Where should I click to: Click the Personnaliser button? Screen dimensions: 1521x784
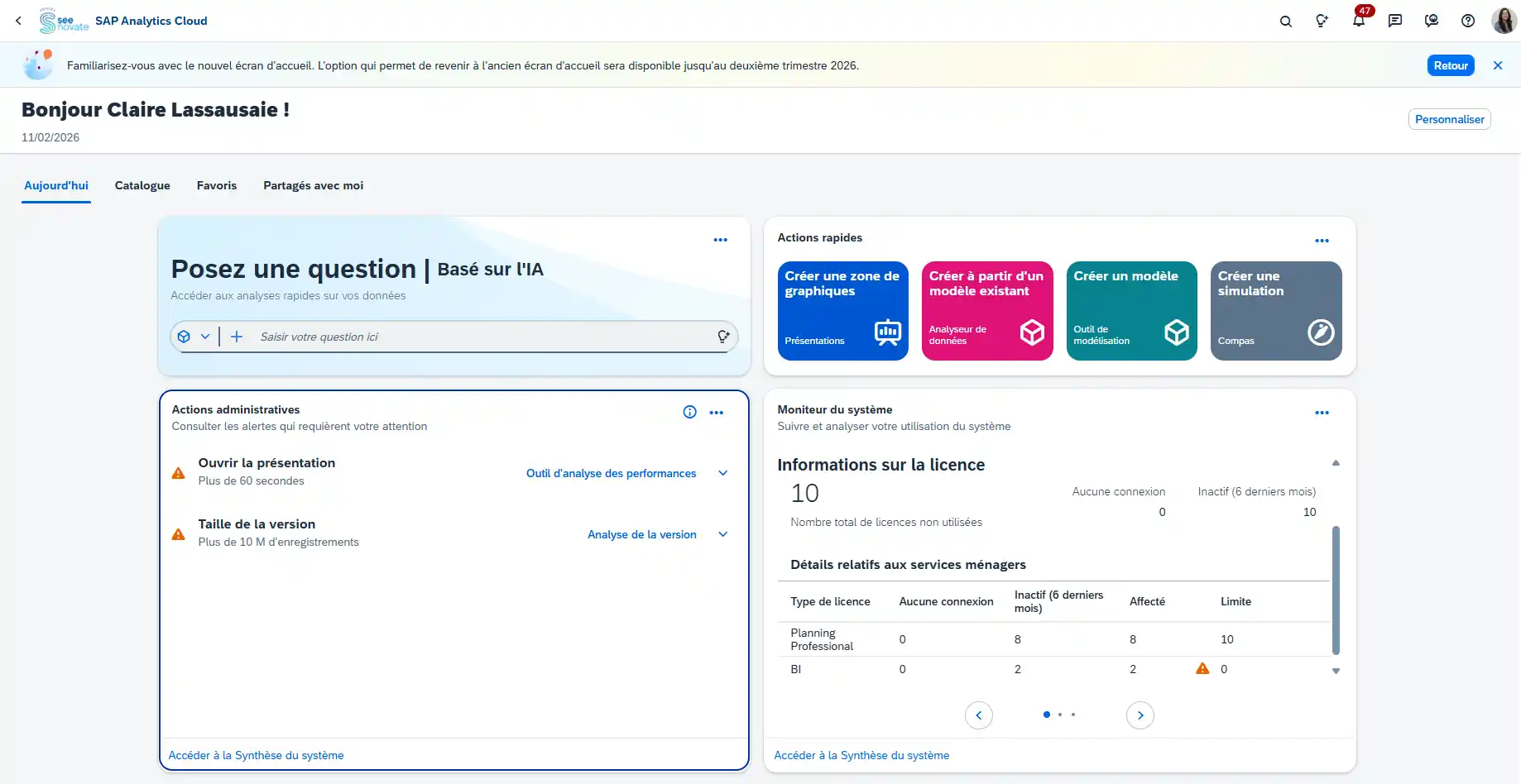click(x=1449, y=119)
